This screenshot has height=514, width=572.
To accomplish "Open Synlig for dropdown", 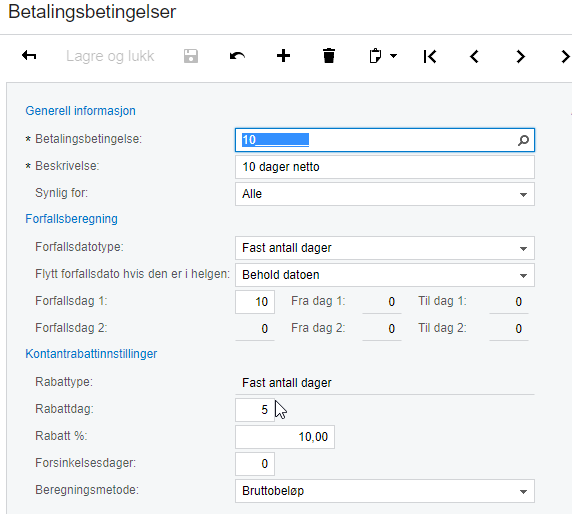I will tap(385, 194).
